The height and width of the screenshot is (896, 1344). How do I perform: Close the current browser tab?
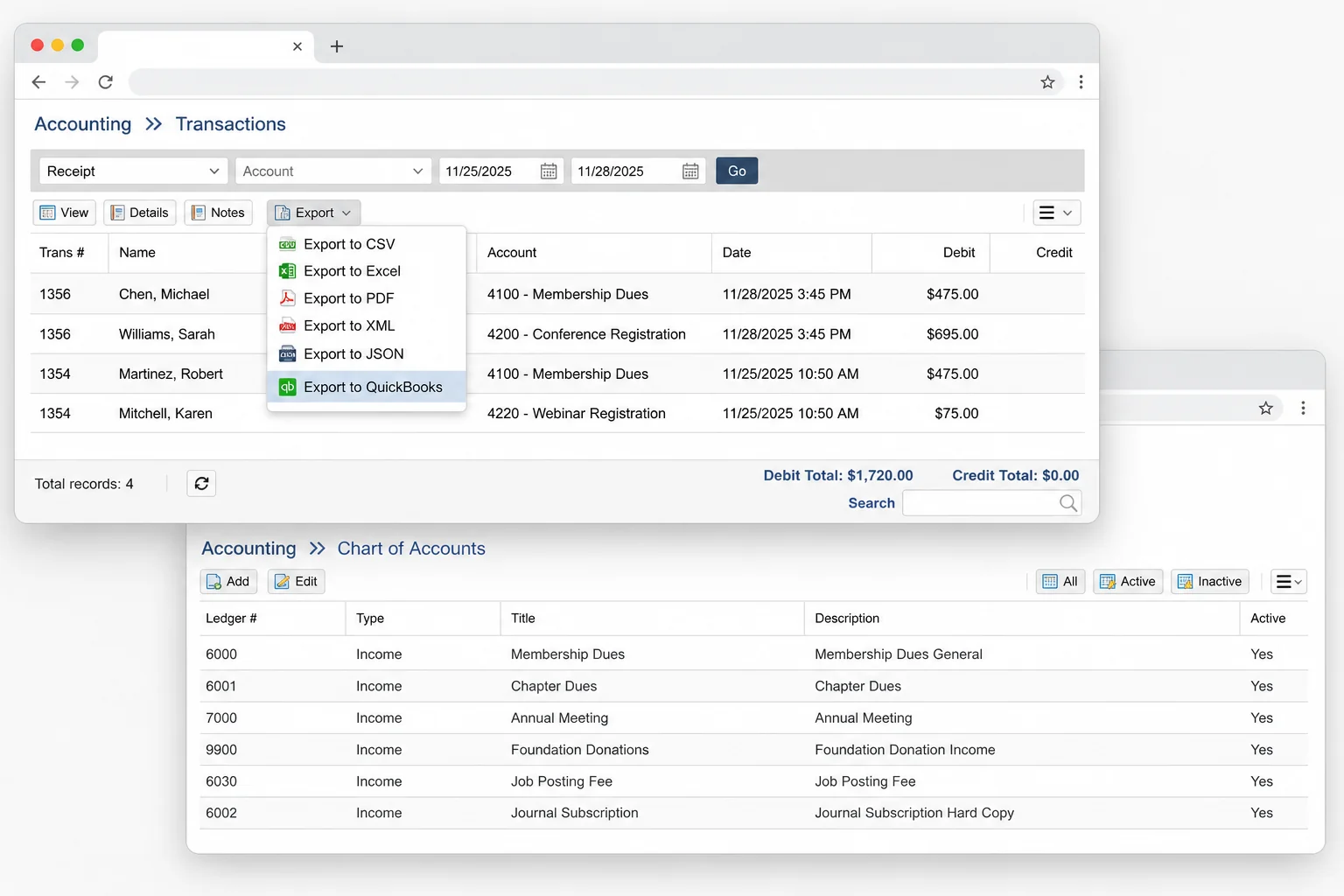(297, 46)
